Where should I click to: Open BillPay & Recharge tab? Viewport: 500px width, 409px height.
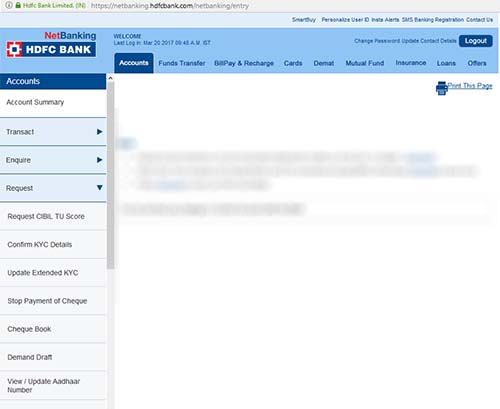click(x=244, y=63)
